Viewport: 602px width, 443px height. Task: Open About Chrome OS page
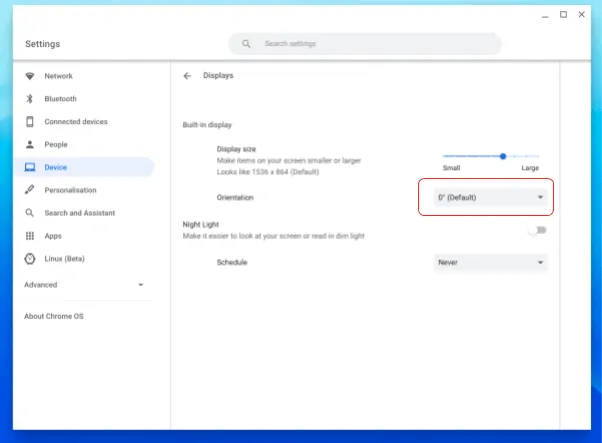pos(54,316)
